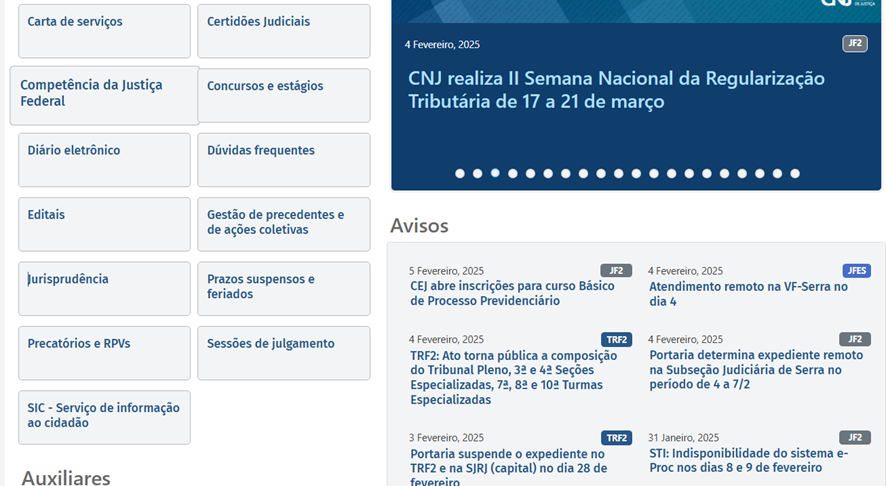The height and width of the screenshot is (486, 886).
Task: Click the '5 Fevereiro, 2025' notice date
Action: tap(446, 271)
